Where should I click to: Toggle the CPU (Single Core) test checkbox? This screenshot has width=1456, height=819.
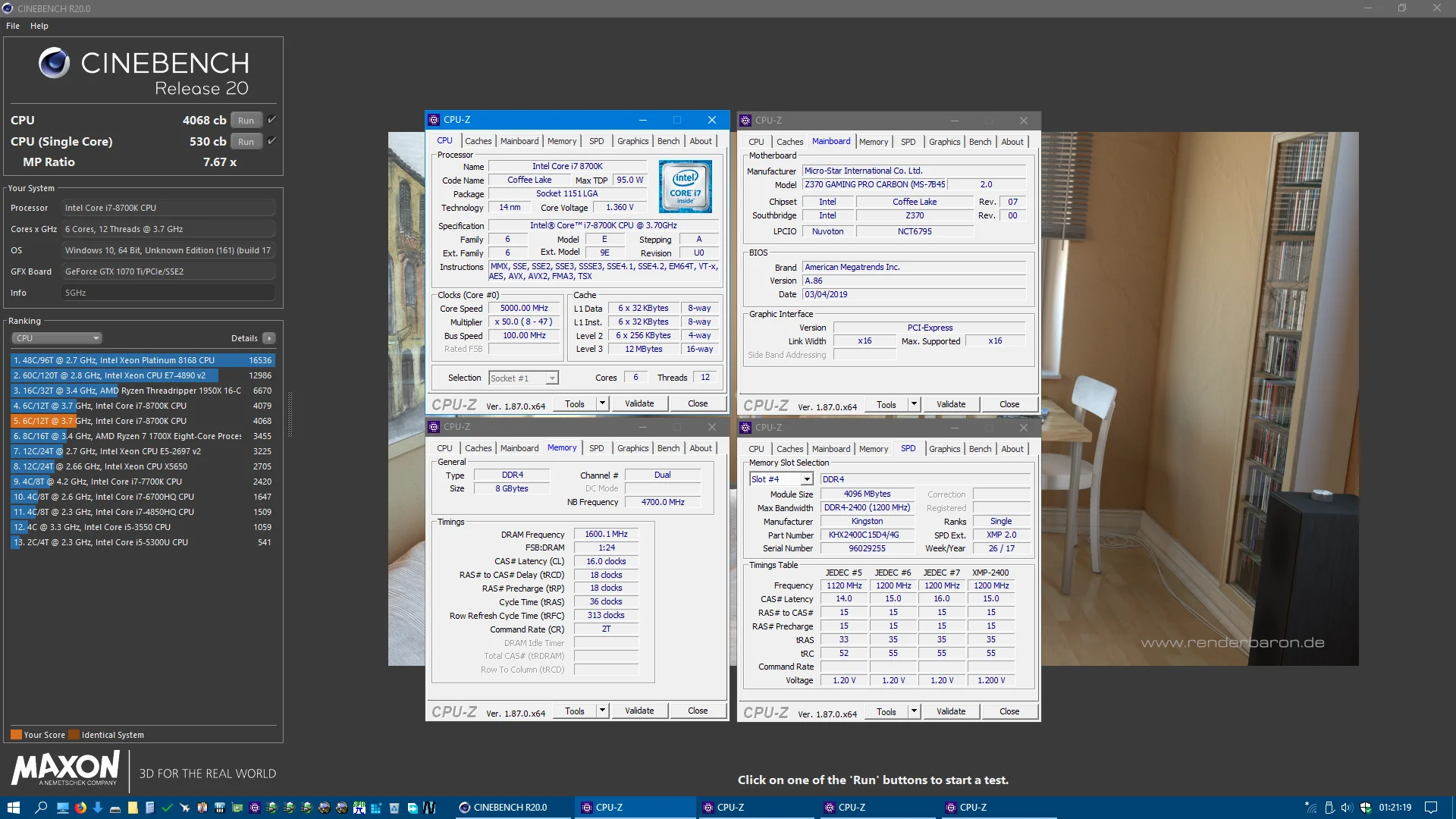pos(271,141)
